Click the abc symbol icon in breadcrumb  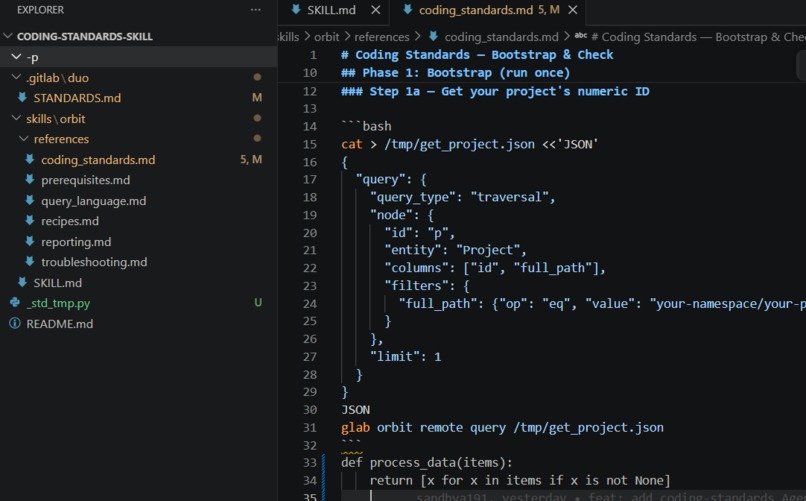pyautogui.click(x=581, y=35)
